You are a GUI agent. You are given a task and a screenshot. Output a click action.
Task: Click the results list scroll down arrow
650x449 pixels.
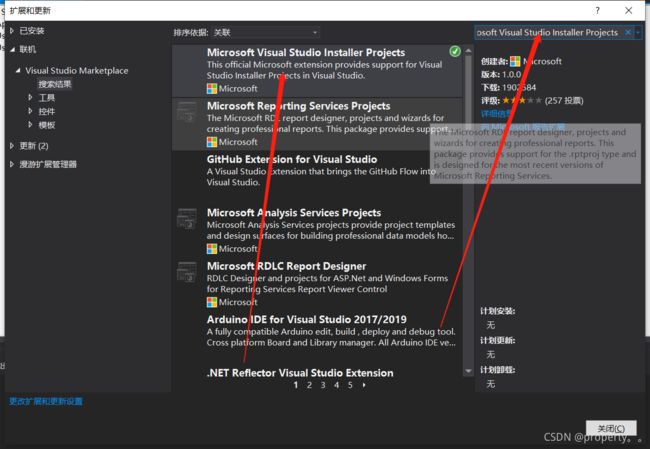(x=468, y=371)
